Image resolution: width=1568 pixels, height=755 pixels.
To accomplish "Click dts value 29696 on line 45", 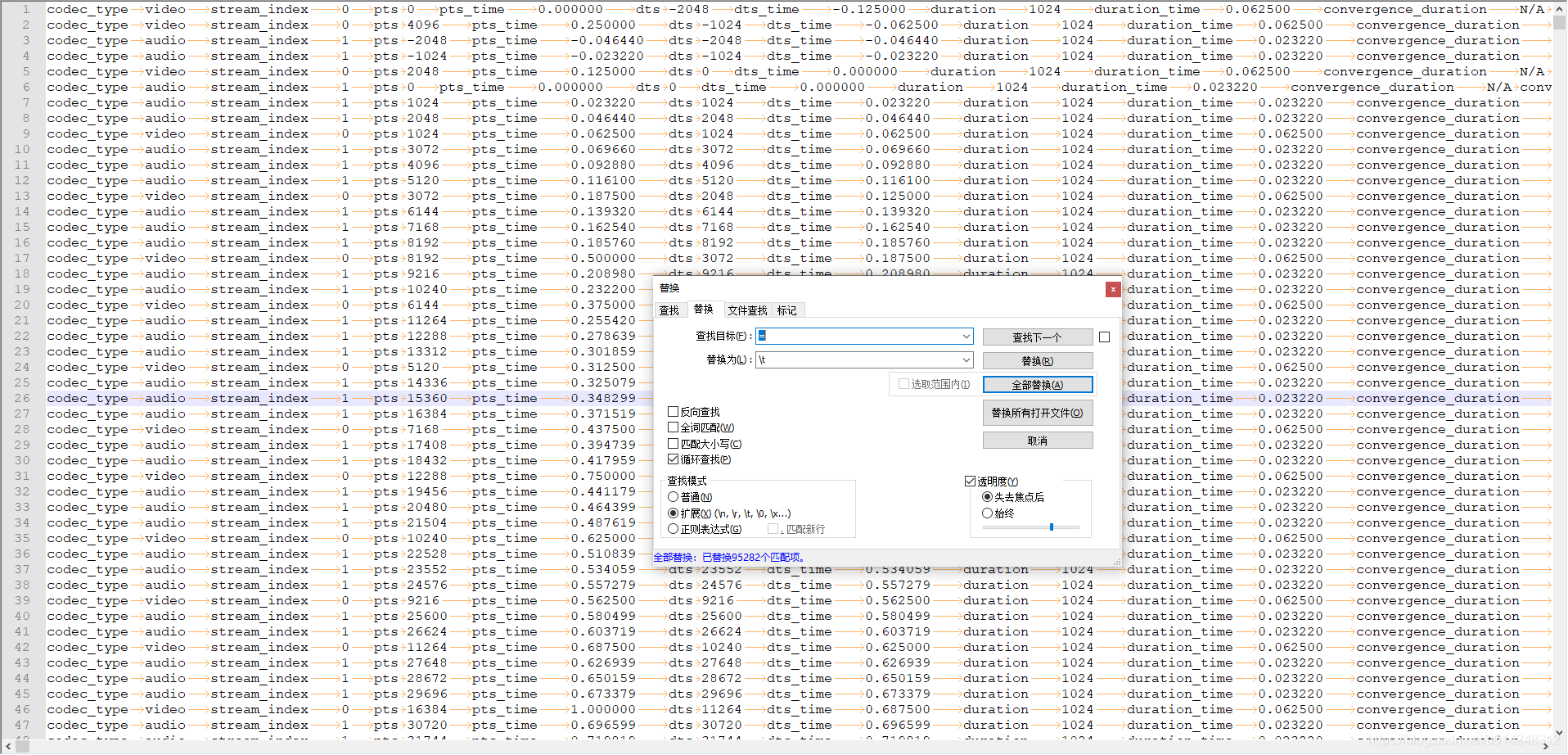I will click(722, 694).
